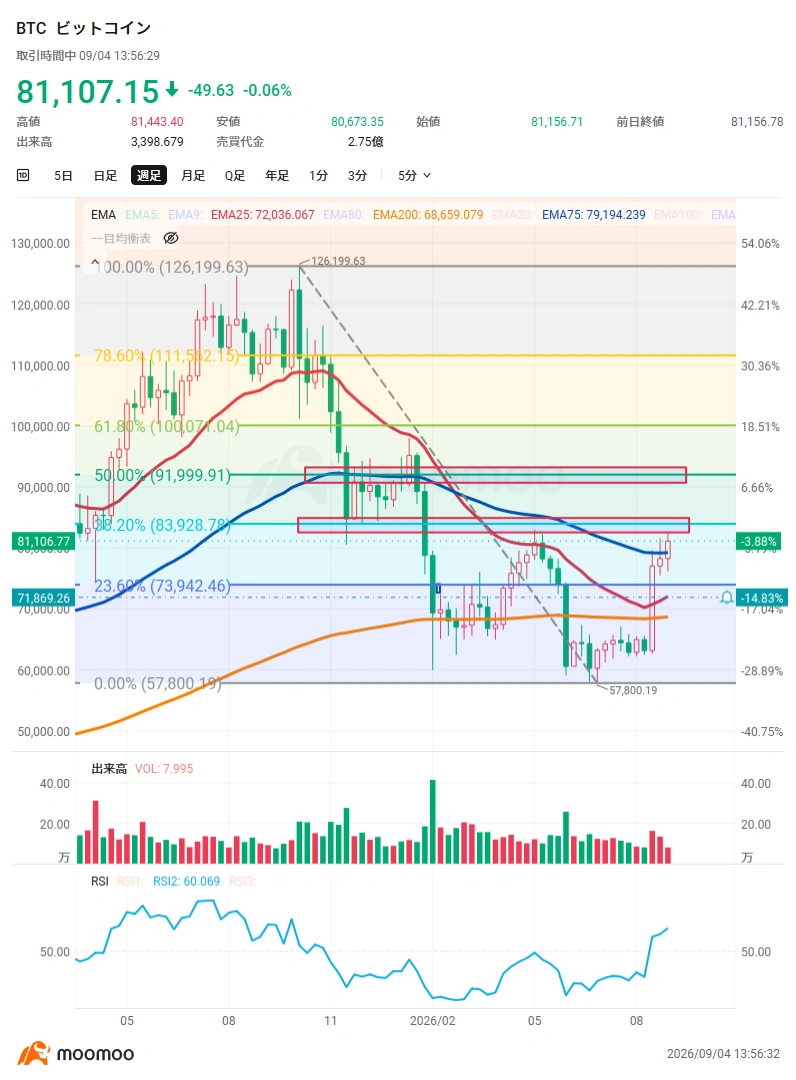The height and width of the screenshot is (1080, 796).
Task: Click the RSI2: 60.069 label
Action: [187, 882]
